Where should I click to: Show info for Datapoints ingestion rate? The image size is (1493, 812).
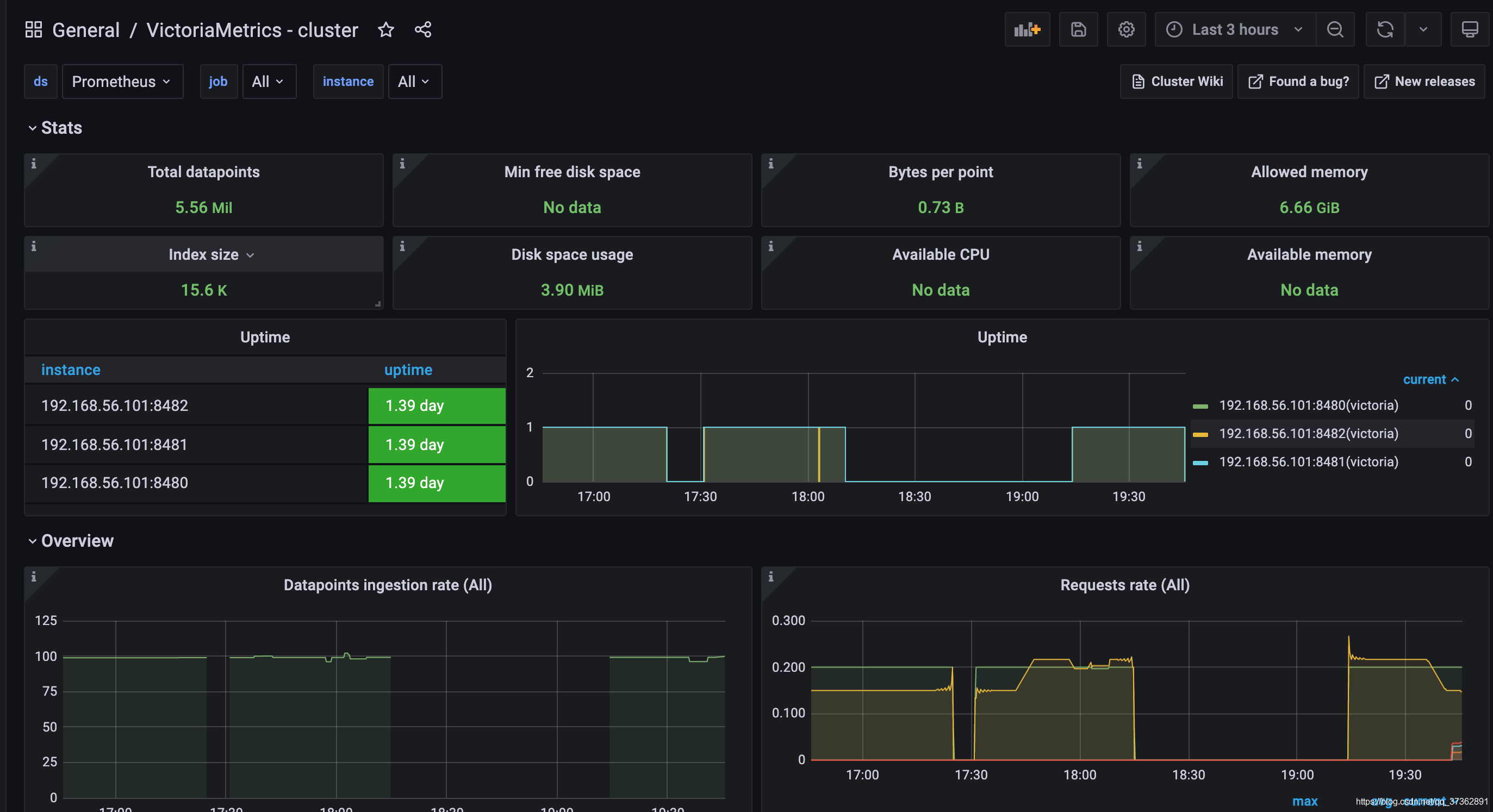(34, 577)
